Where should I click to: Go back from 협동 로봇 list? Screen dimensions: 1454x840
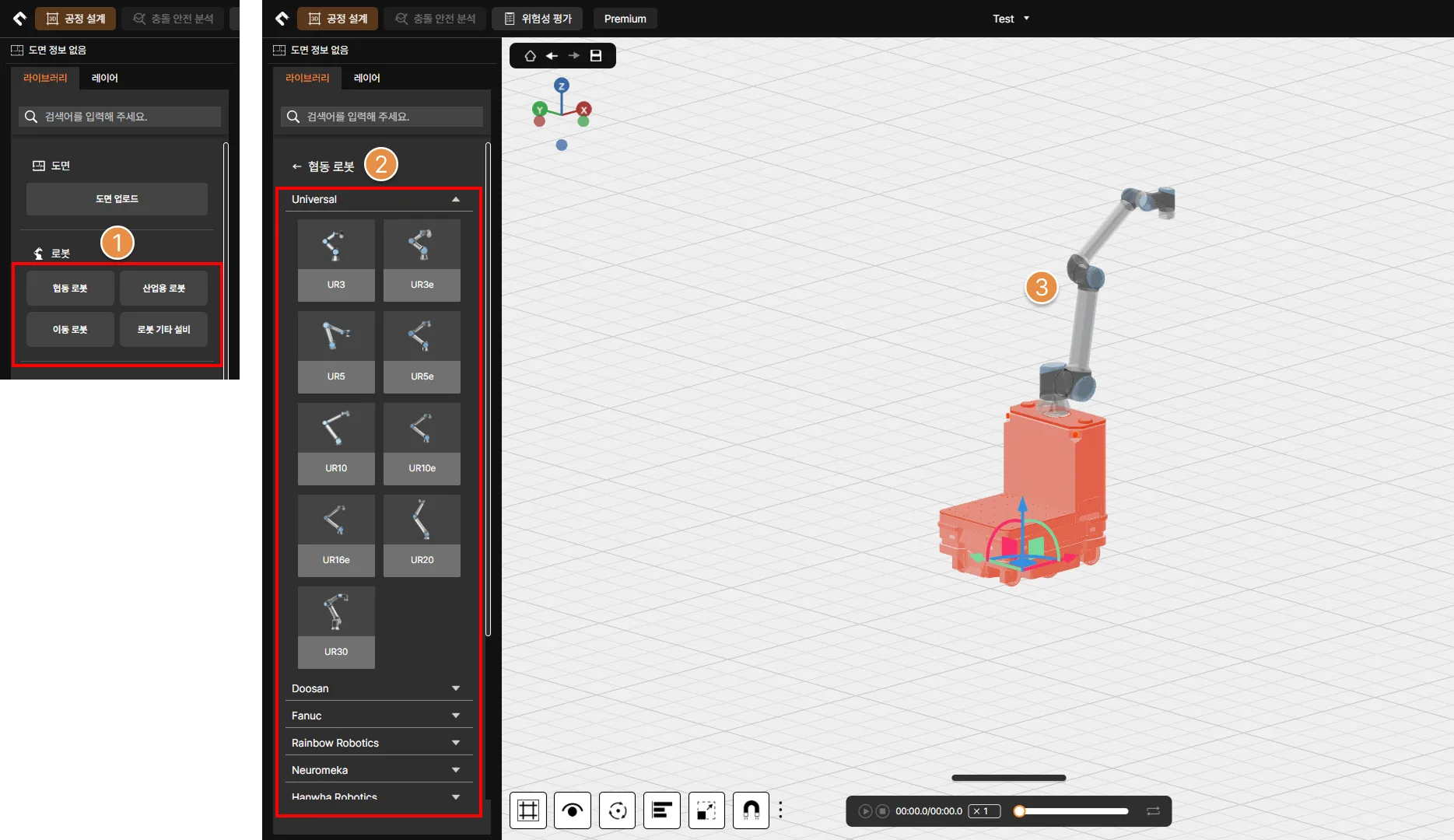296,166
